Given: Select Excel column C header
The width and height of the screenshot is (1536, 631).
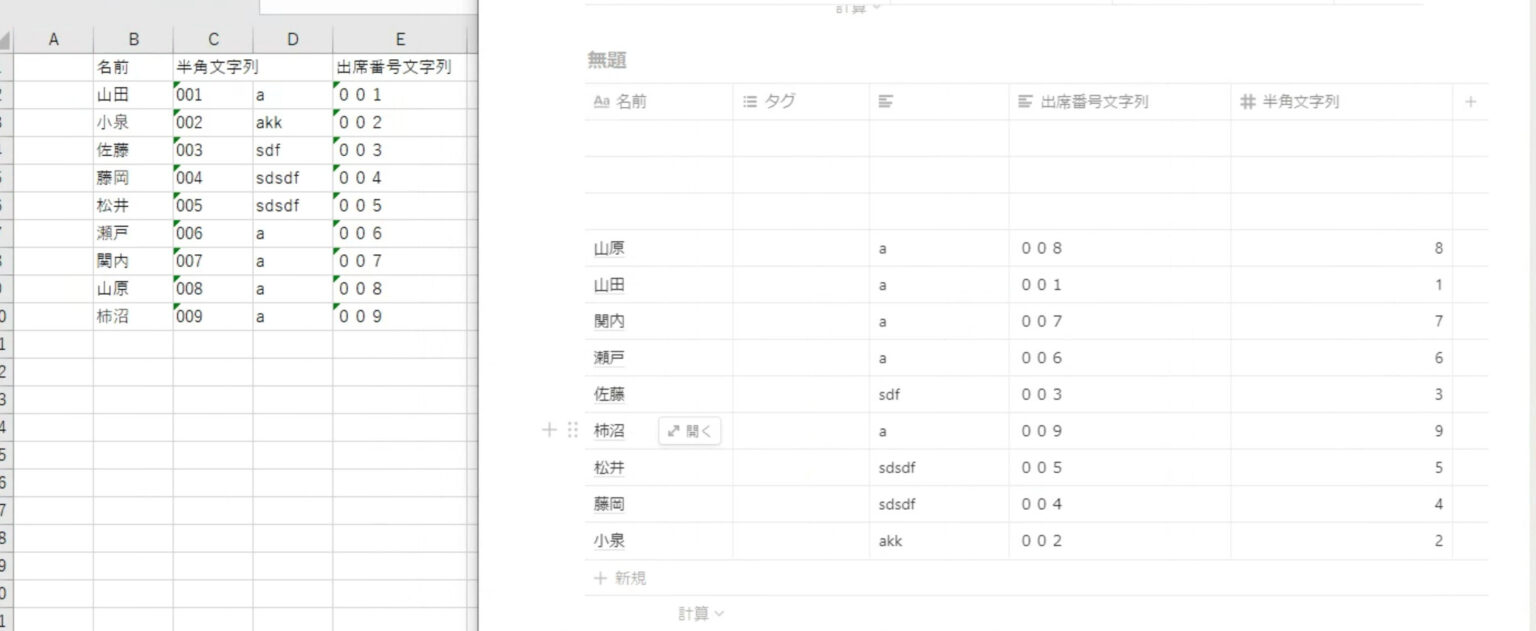Looking at the screenshot, I should pyautogui.click(x=213, y=39).
